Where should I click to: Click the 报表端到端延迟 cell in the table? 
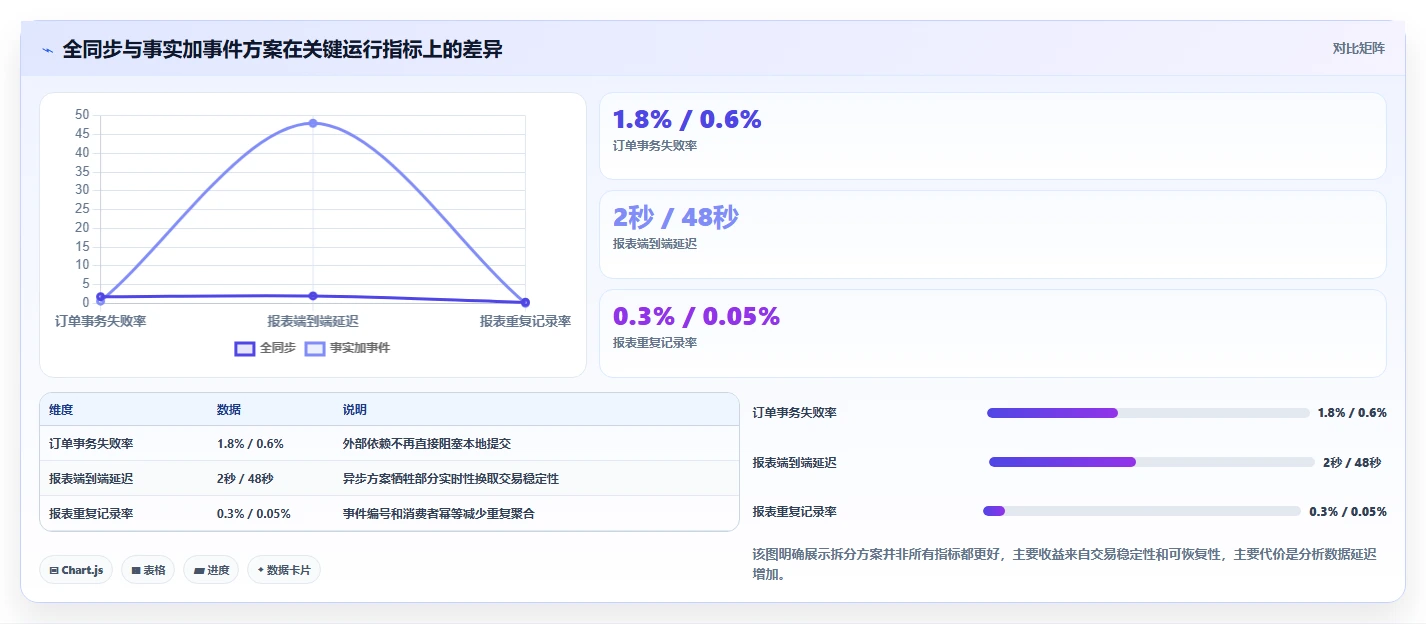click(91, 478)
